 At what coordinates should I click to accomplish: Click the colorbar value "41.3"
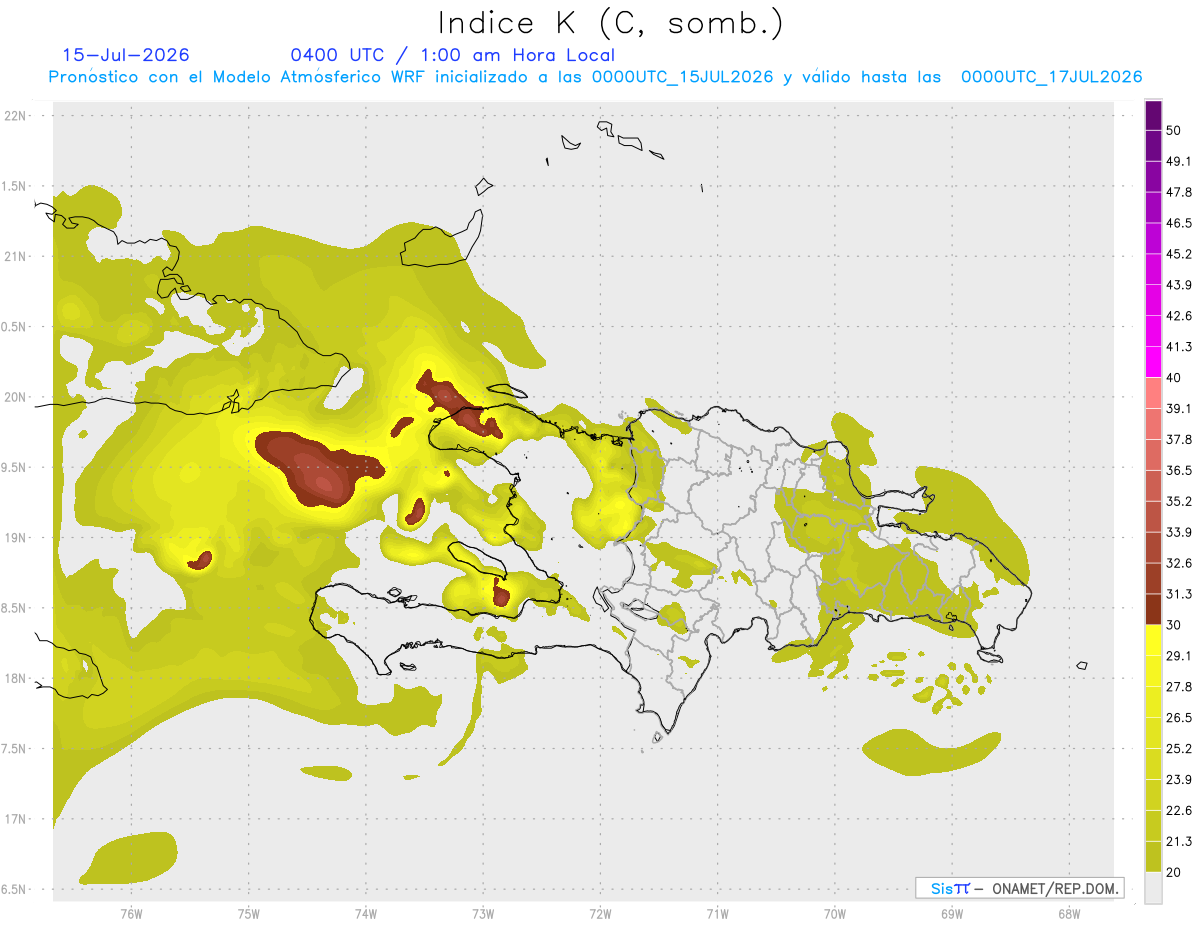[x=1179, y=347]
